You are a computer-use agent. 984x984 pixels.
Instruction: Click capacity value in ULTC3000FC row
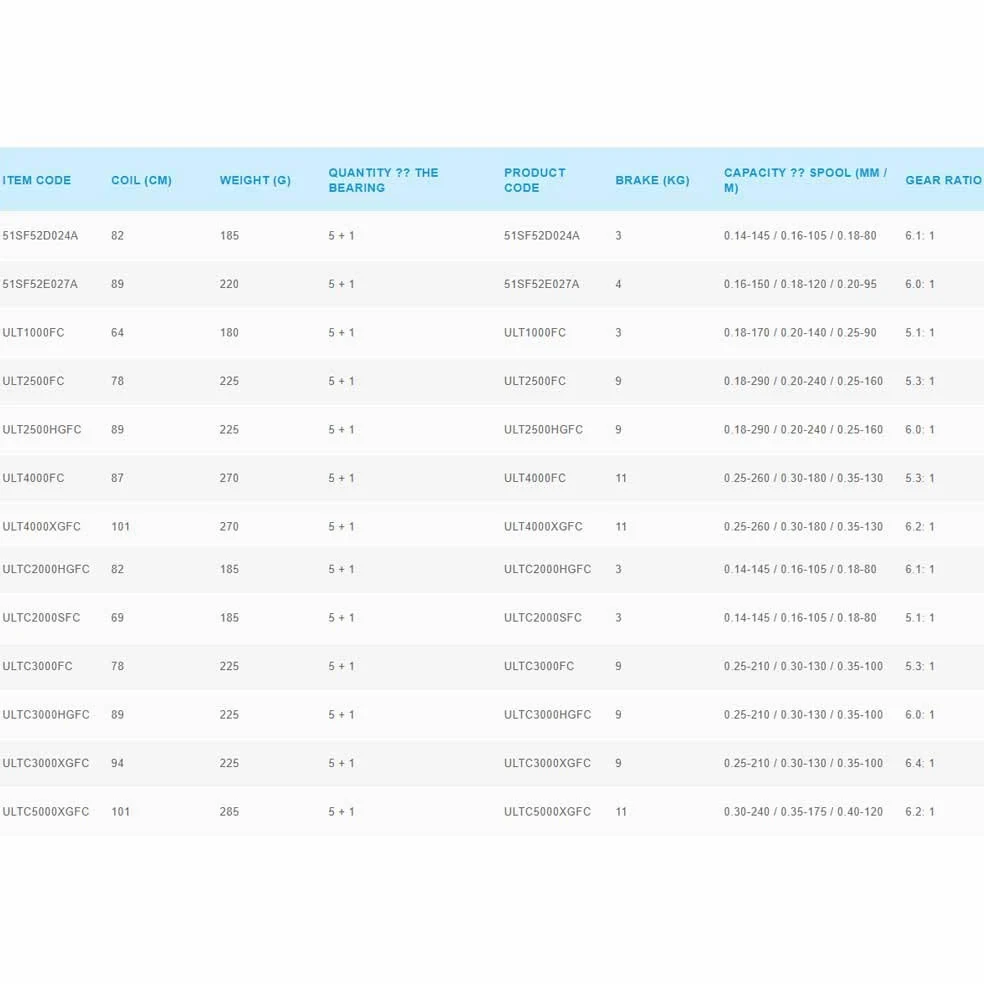[803, 666]
